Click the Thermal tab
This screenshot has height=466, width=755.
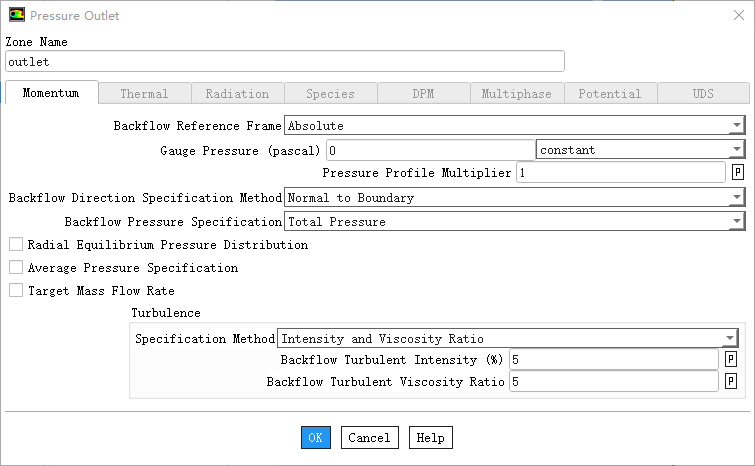(144, 94)
